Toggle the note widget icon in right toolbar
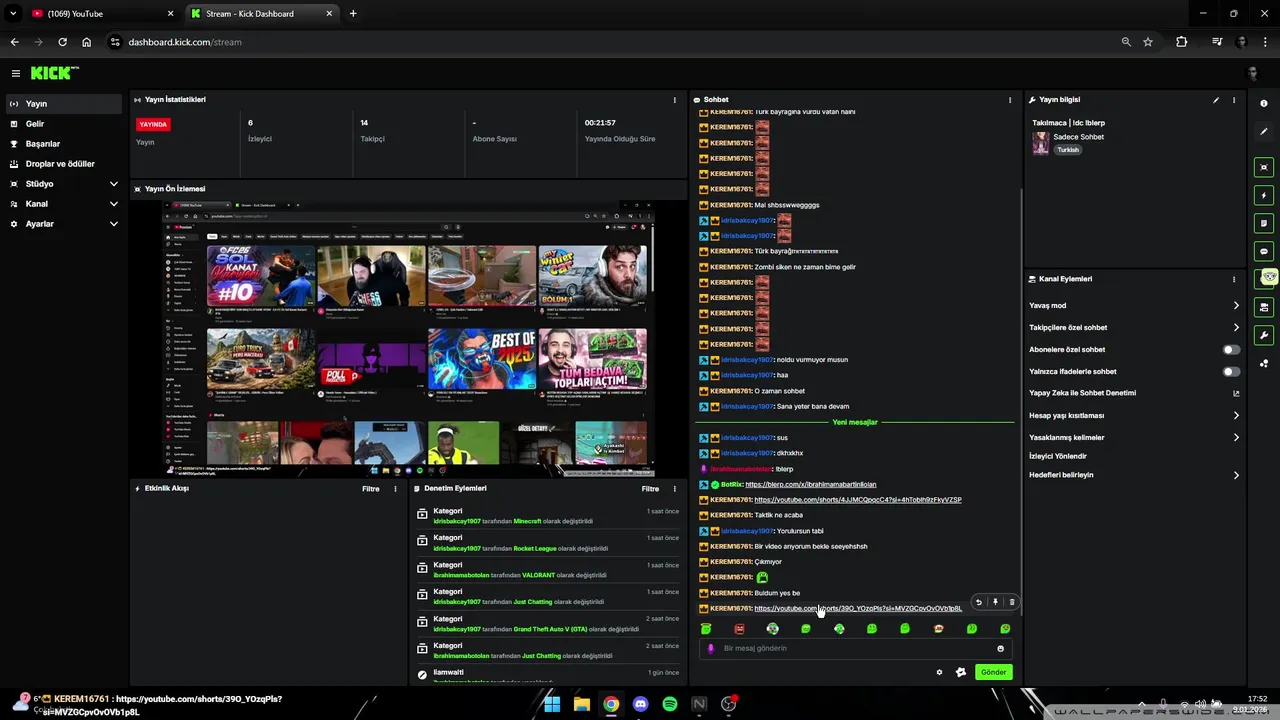 click(1264, 223)
